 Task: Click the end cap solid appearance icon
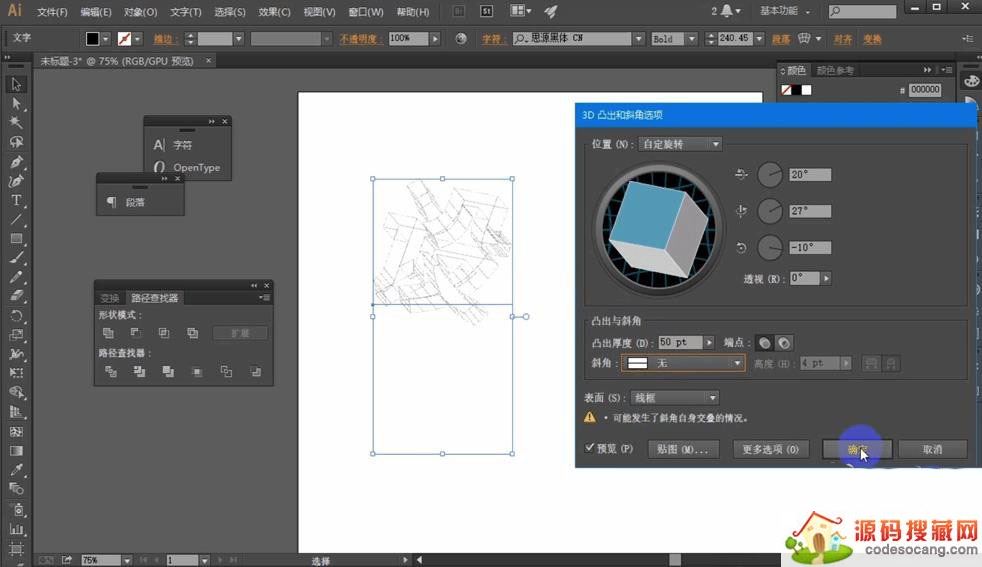click(765, 342)
